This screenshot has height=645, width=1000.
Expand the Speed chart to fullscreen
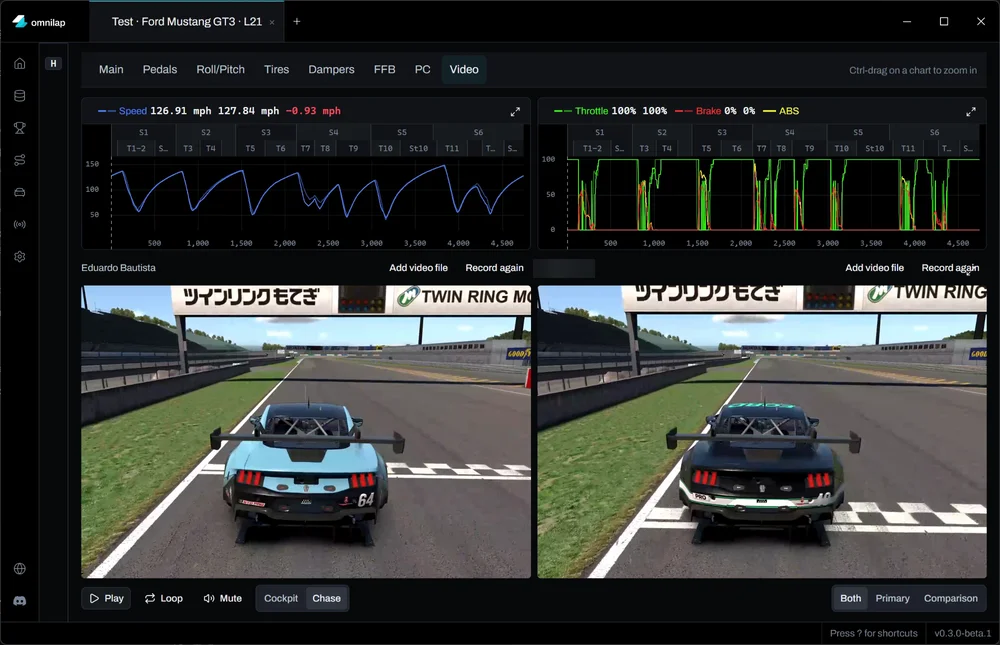coord(515,111)
